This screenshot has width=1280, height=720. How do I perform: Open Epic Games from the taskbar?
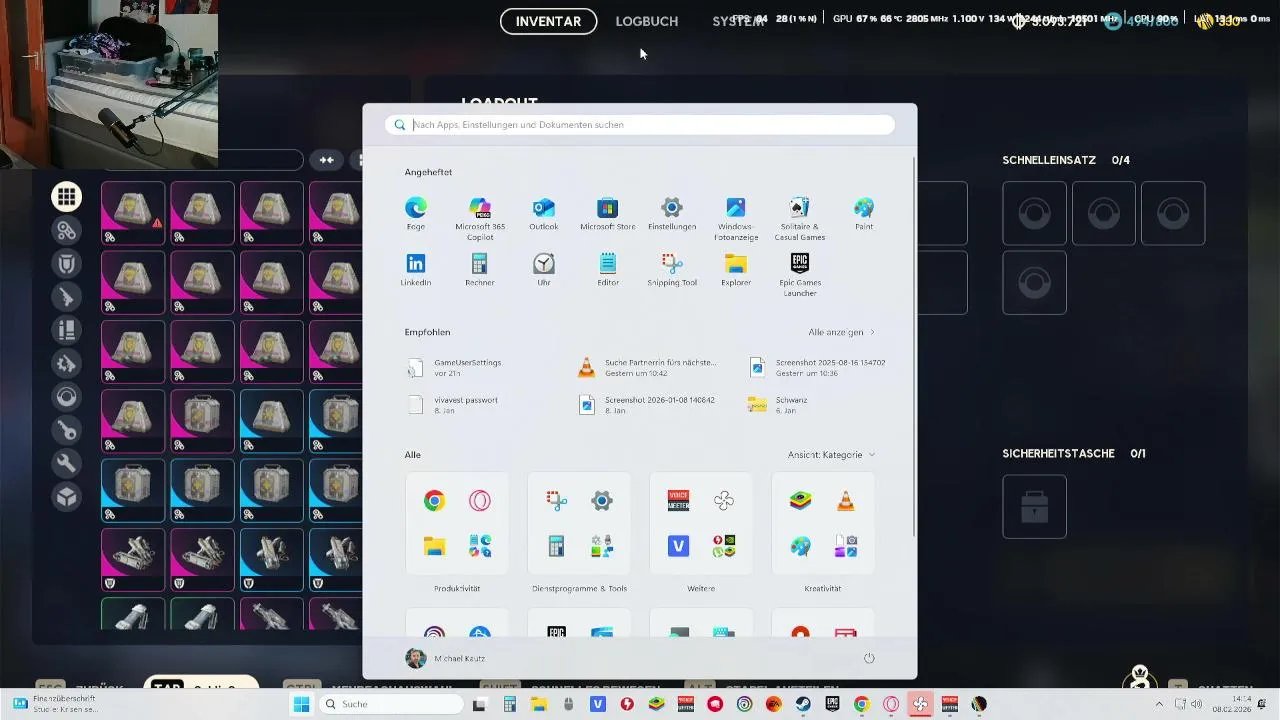[832, 704]
